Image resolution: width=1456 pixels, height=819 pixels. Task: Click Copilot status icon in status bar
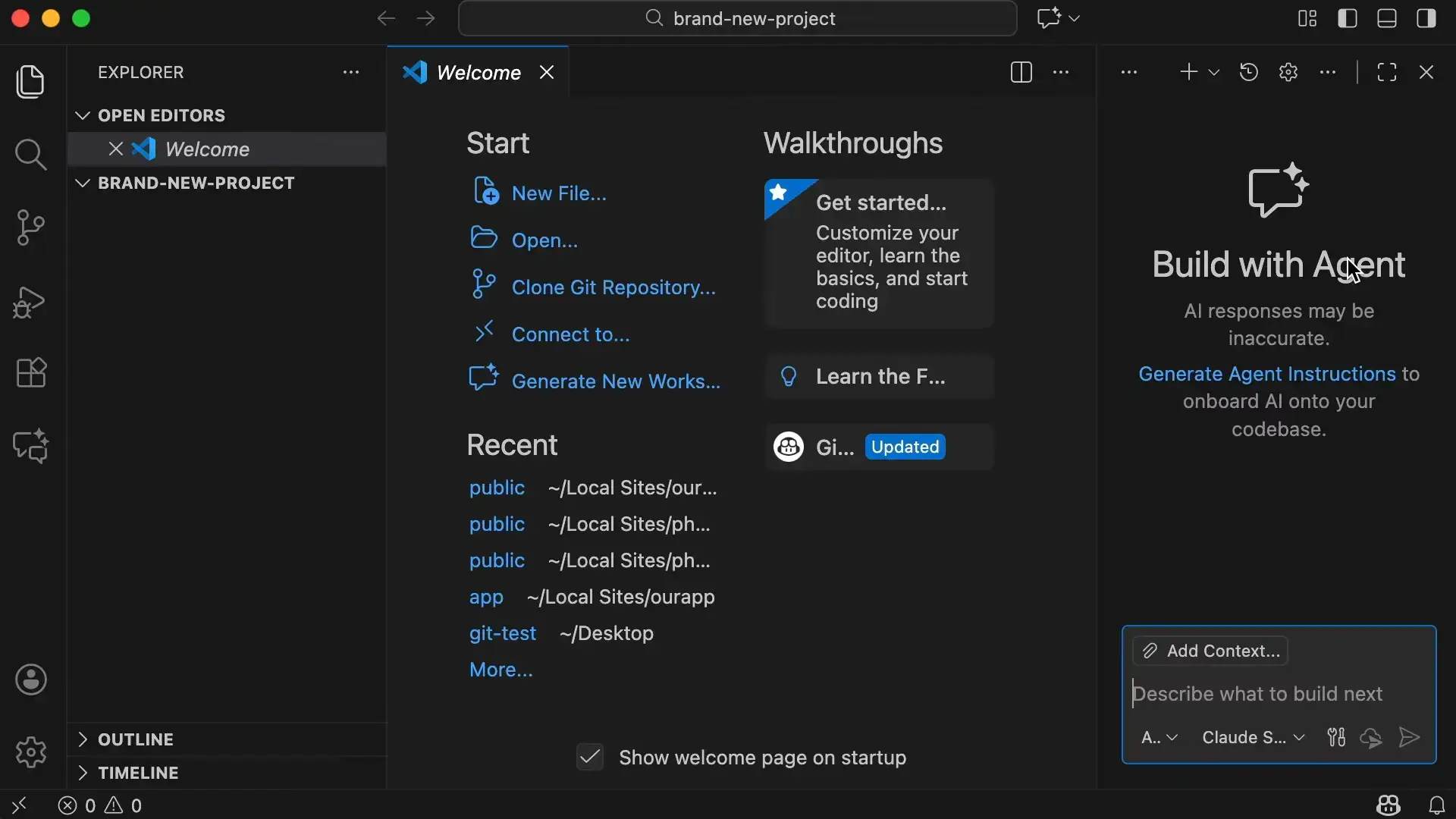[x=1389, y=805]
